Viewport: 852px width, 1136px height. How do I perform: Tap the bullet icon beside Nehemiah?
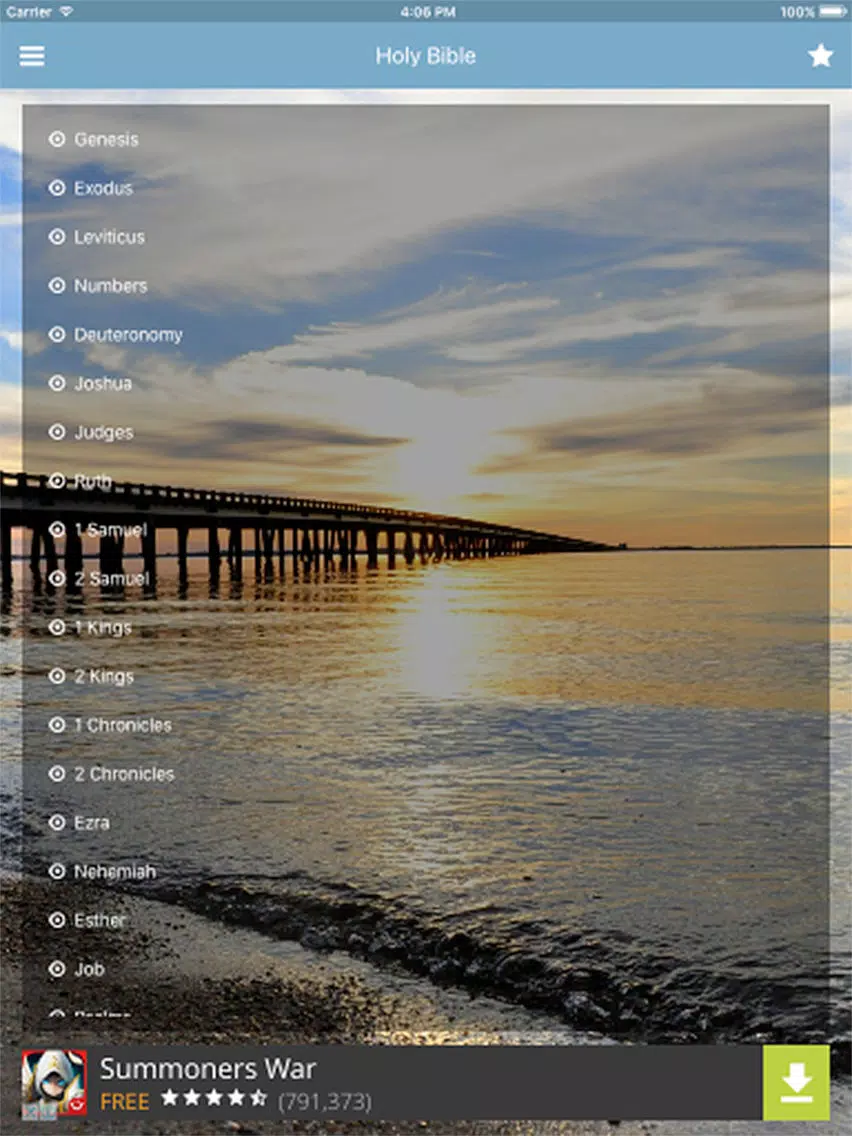[x=57, y=871]
